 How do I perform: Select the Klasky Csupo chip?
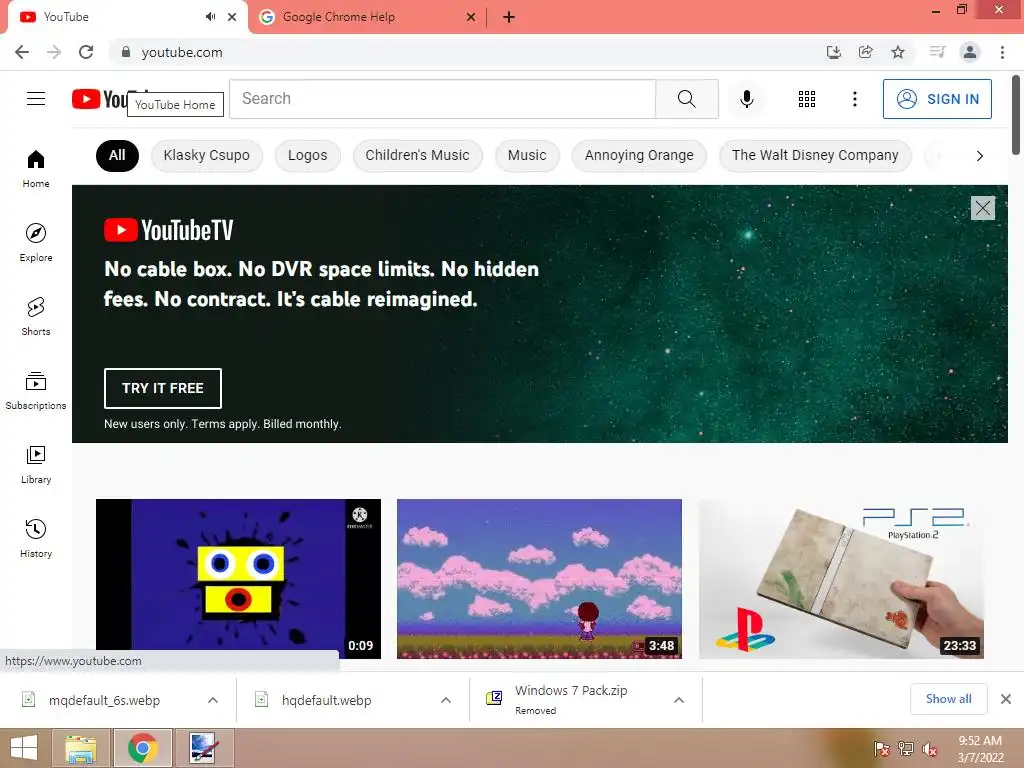point(206,155)
